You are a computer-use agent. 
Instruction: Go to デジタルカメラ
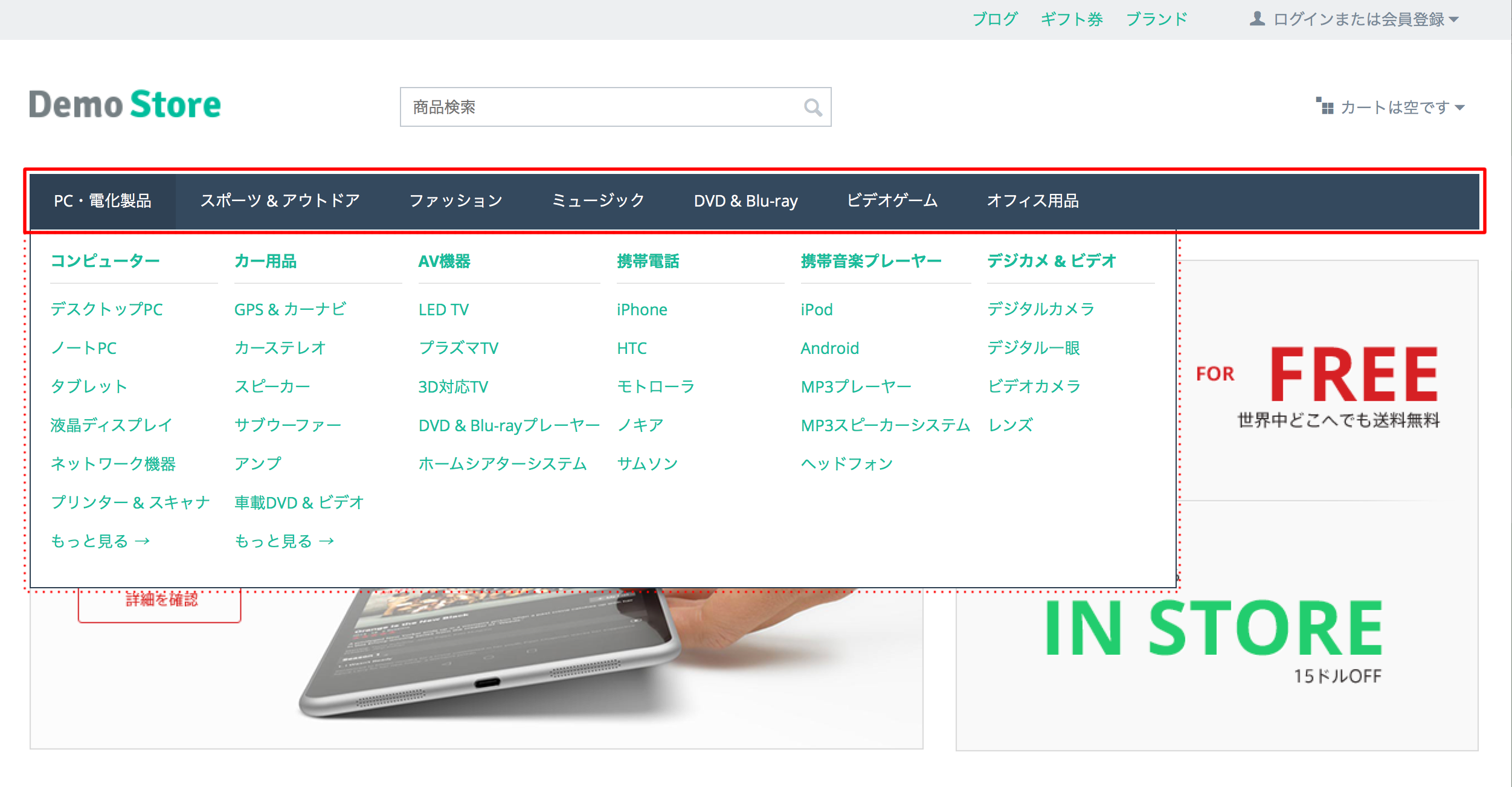(1041, 310)
